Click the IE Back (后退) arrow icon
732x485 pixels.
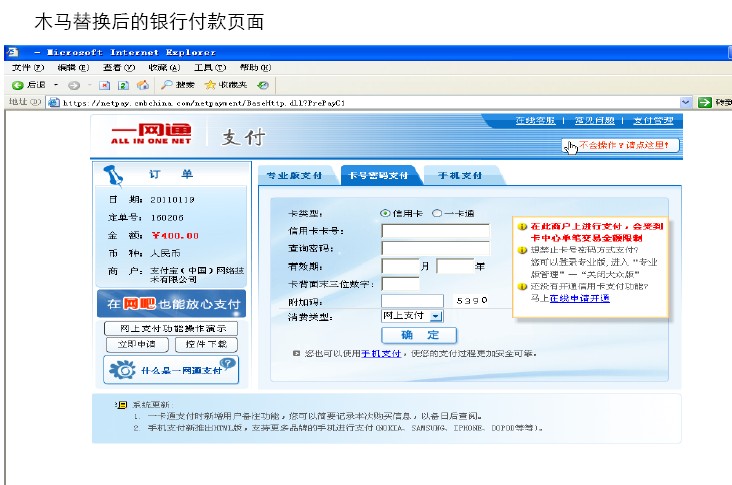click(x=18, y=85)
